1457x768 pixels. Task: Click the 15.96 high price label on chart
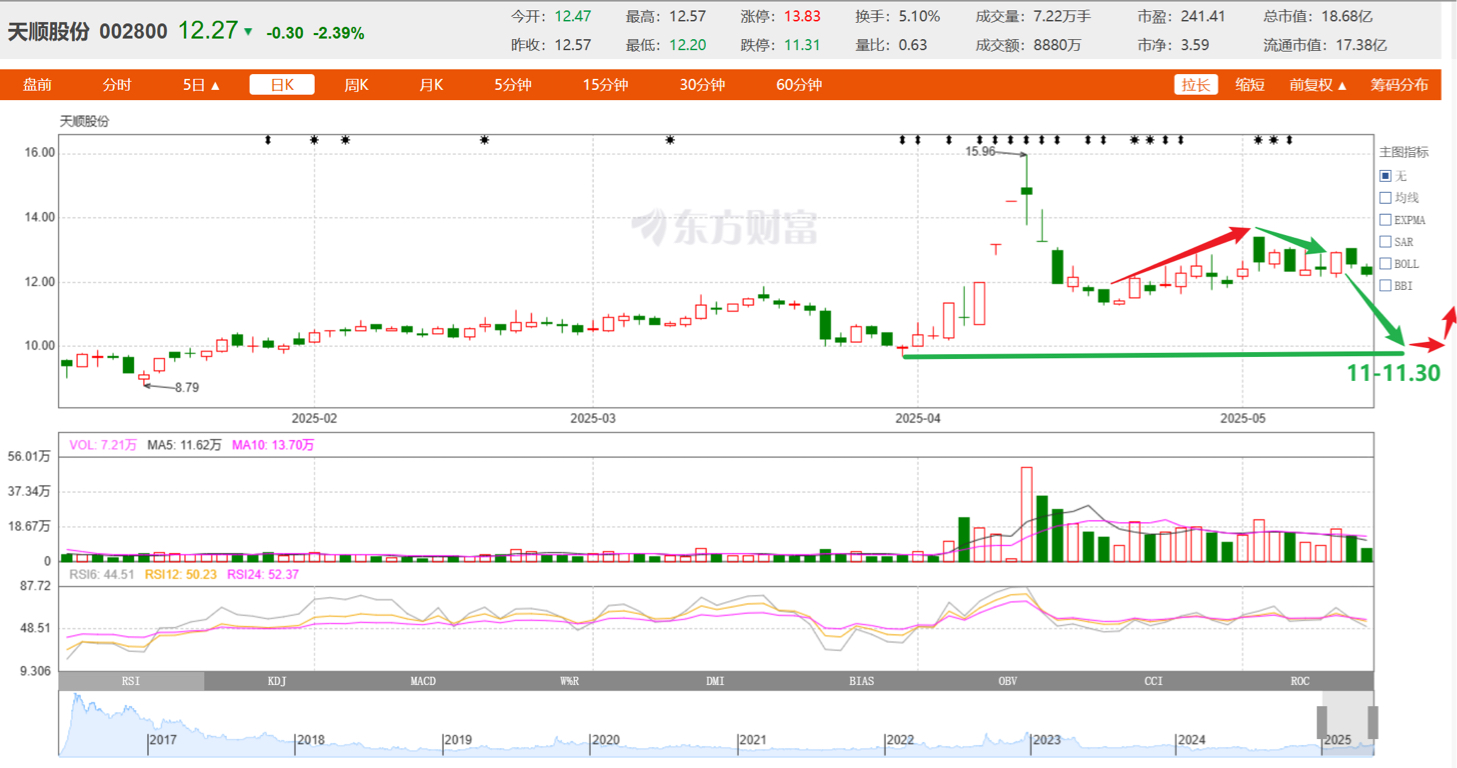(x=980, y=152)
